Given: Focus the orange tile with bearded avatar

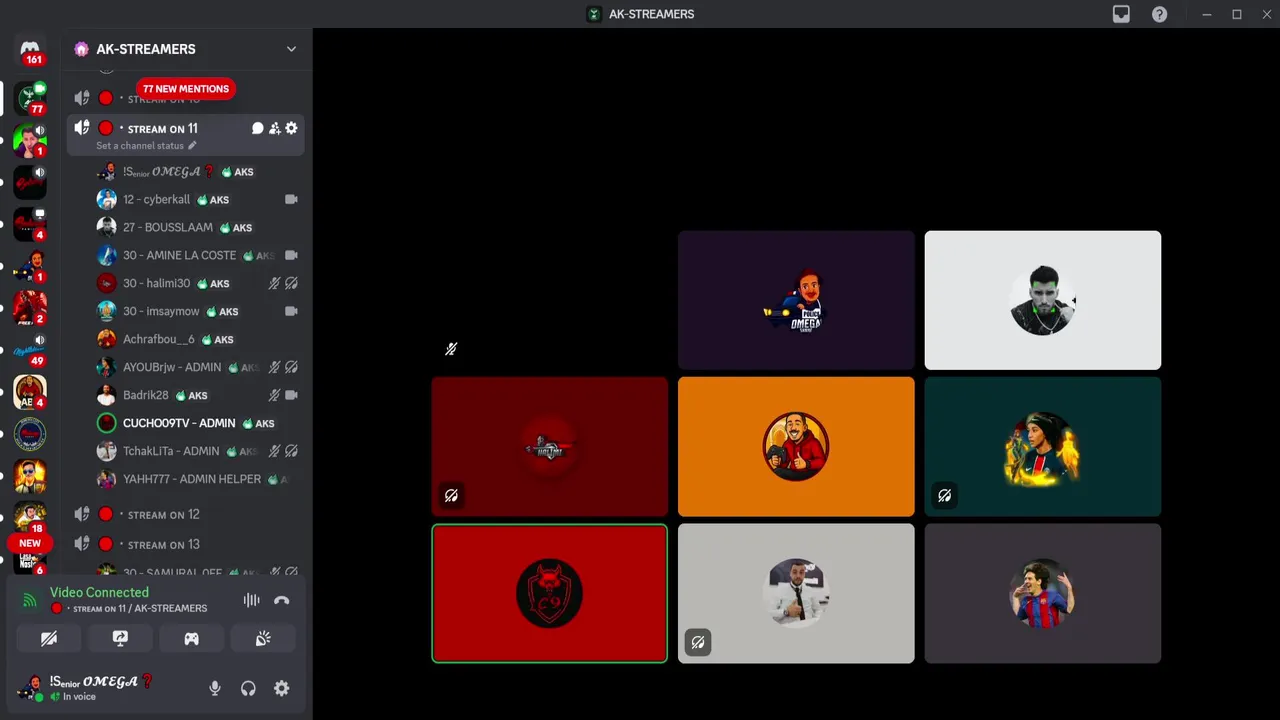Looking at the screenshot, I should [x=796, y=447].
